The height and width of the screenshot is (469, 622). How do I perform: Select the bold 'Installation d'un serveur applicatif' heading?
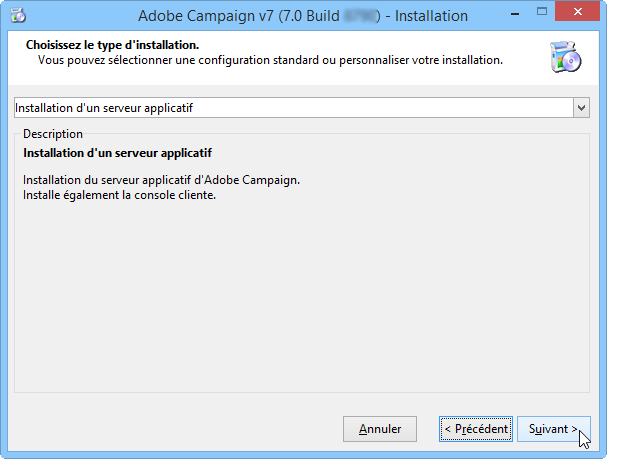click(117, 153)
